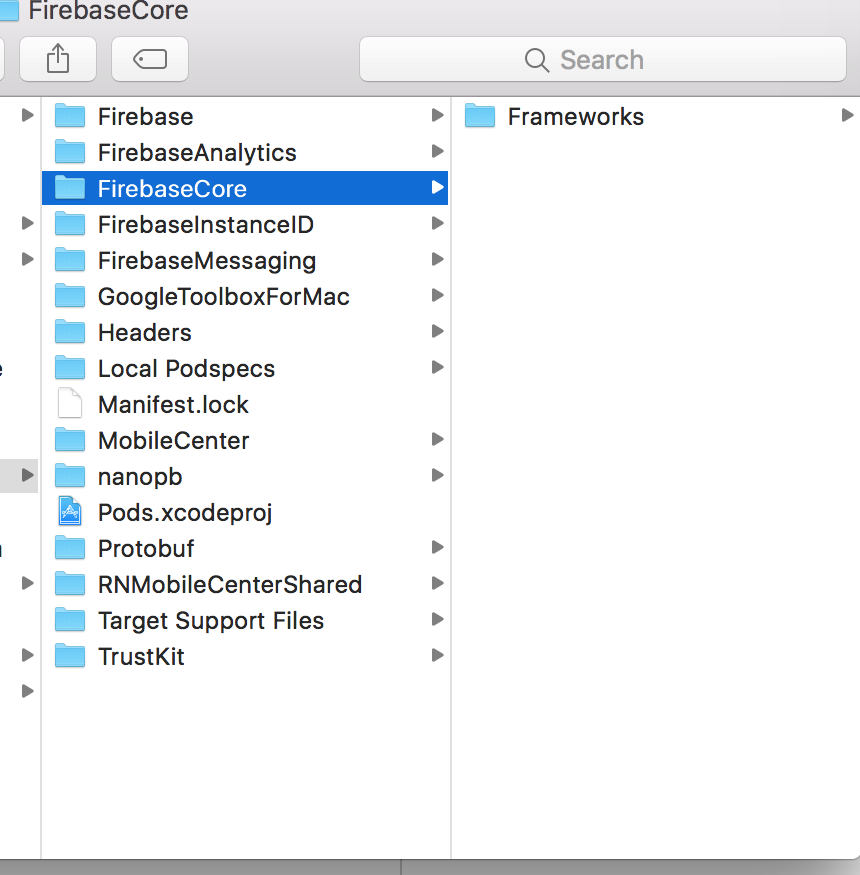Select the Frameworks folder icon

coord(480,116)
